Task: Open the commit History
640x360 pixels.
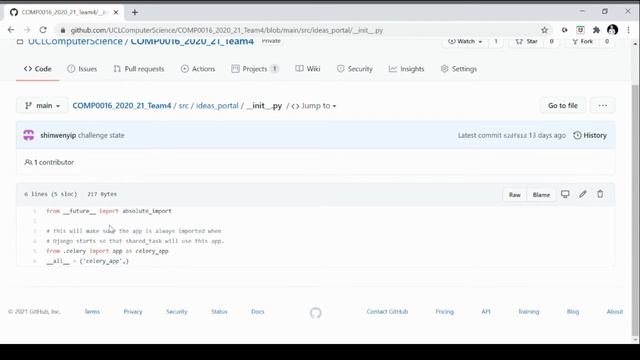Action: pos(590,135)
